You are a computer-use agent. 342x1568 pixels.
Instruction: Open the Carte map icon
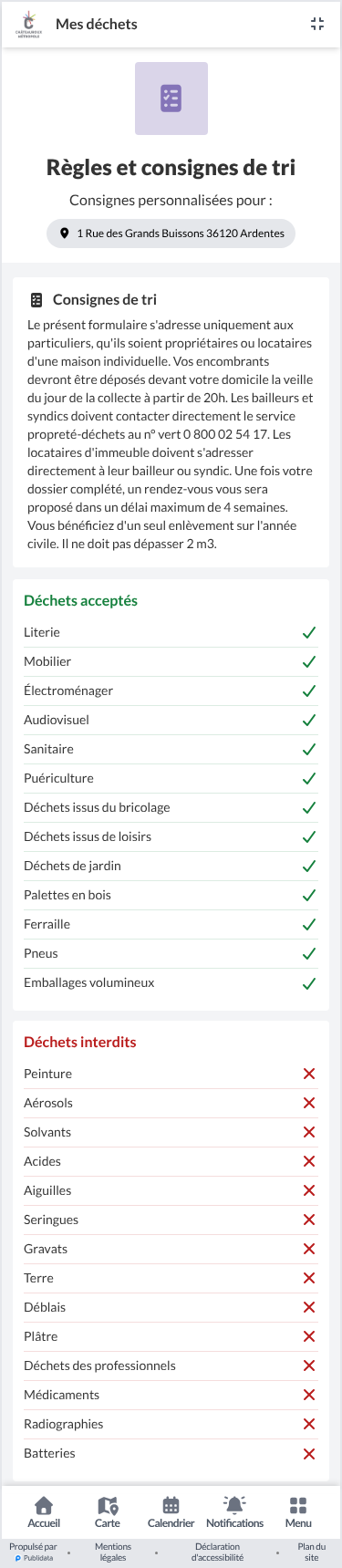point(108,1506)
